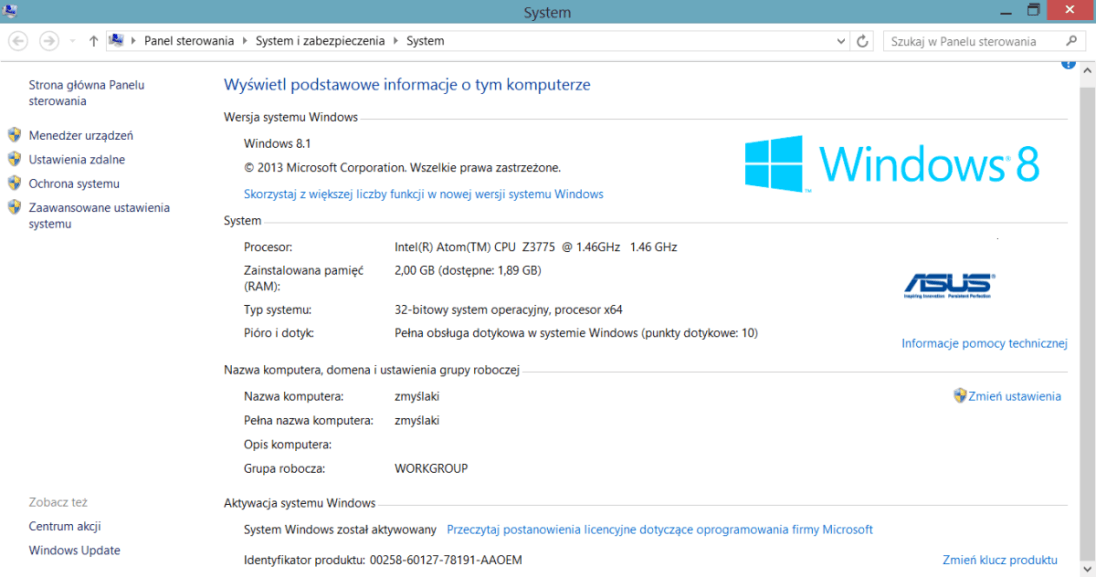Click shield icon beside Ochrona systemu
The image size is (1096, 577).
pos(14,183)
